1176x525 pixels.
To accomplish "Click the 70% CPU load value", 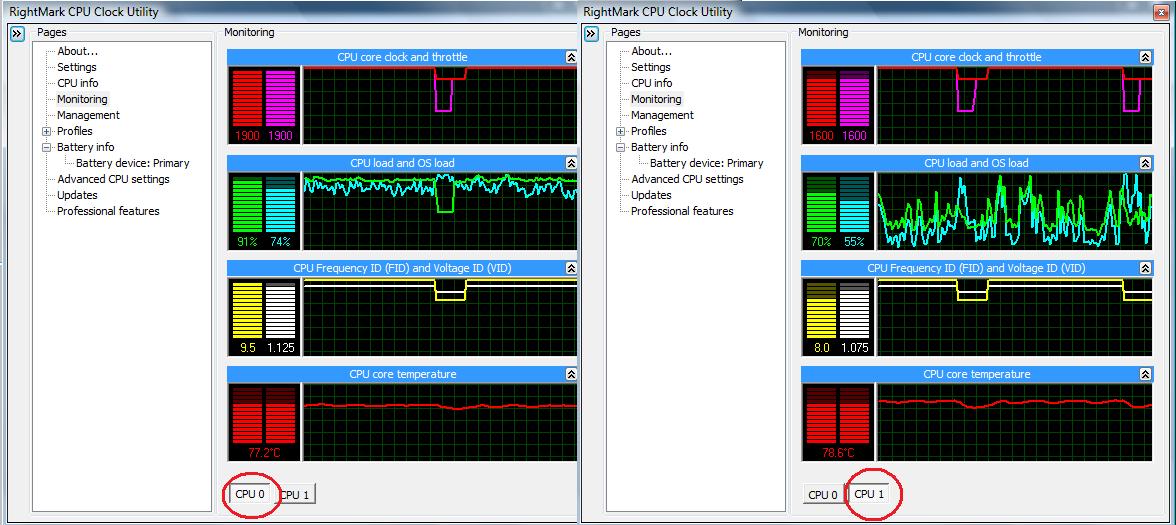I will click(820, 242).
